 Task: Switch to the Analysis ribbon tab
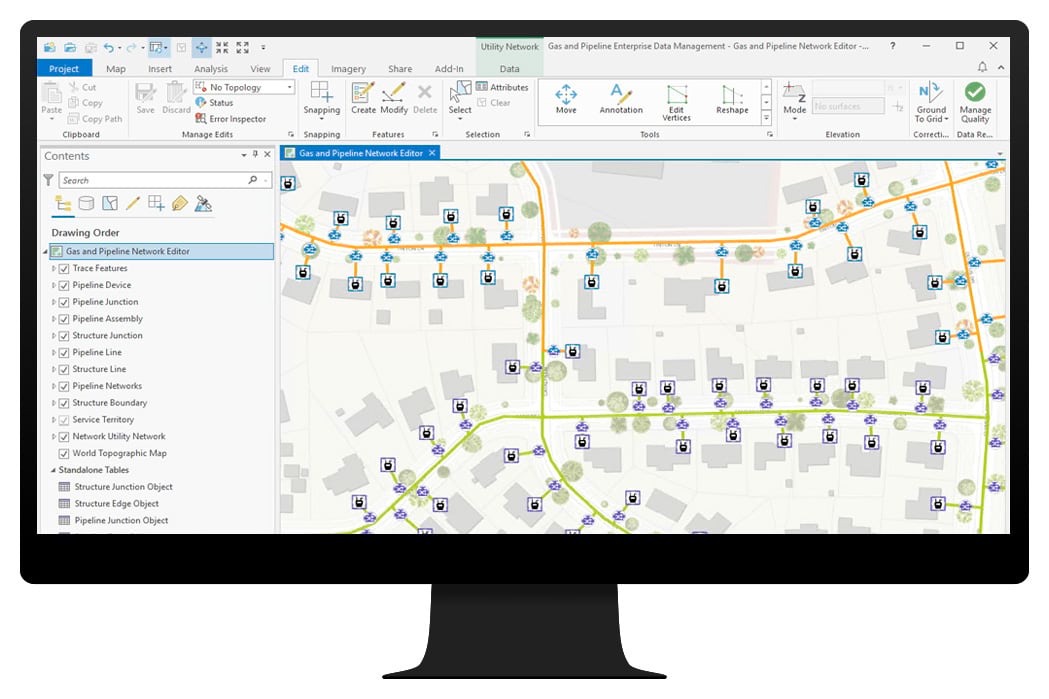click(211, 68)
